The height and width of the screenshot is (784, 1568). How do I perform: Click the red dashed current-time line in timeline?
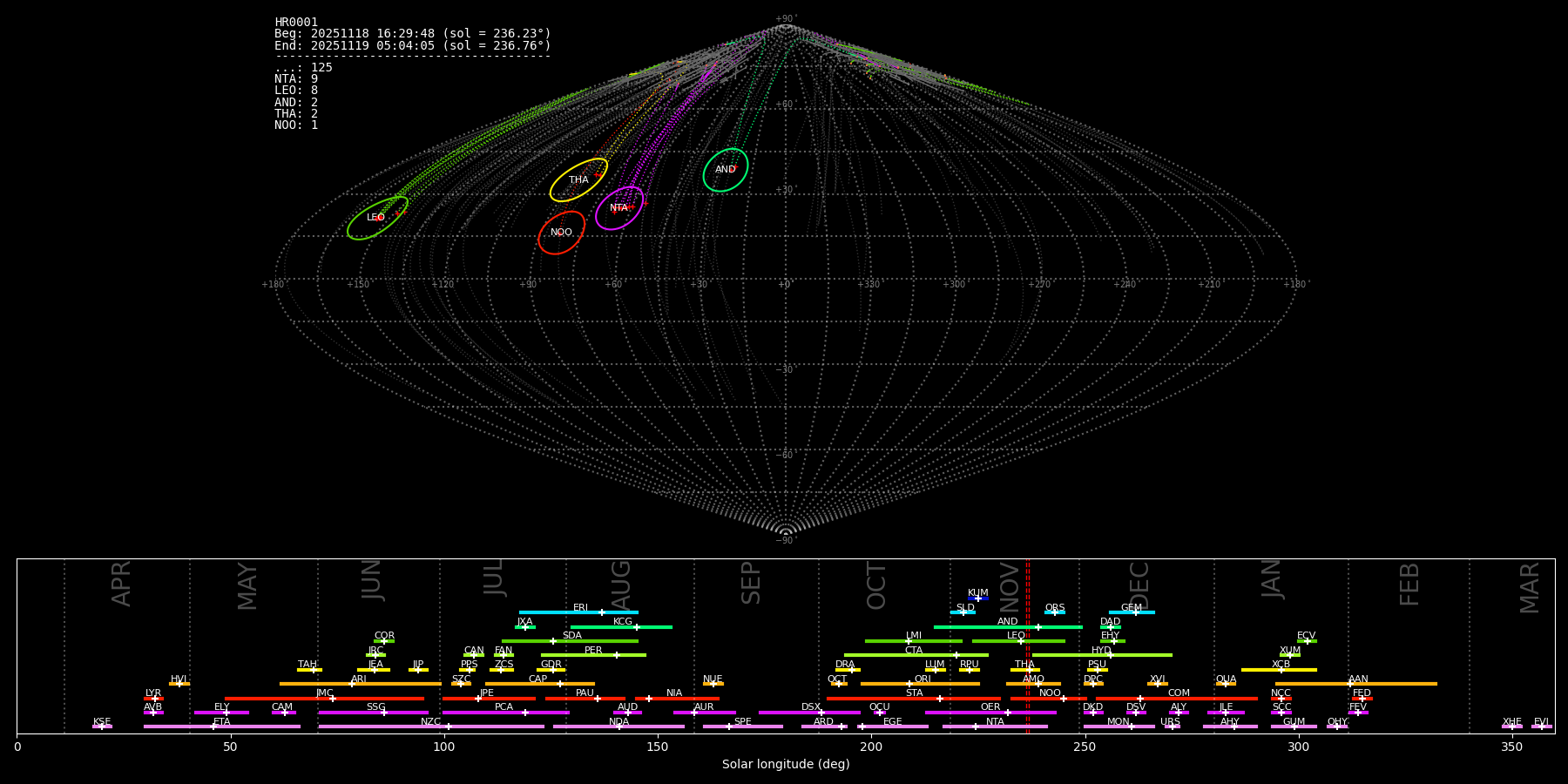[x=1028, y=645]
